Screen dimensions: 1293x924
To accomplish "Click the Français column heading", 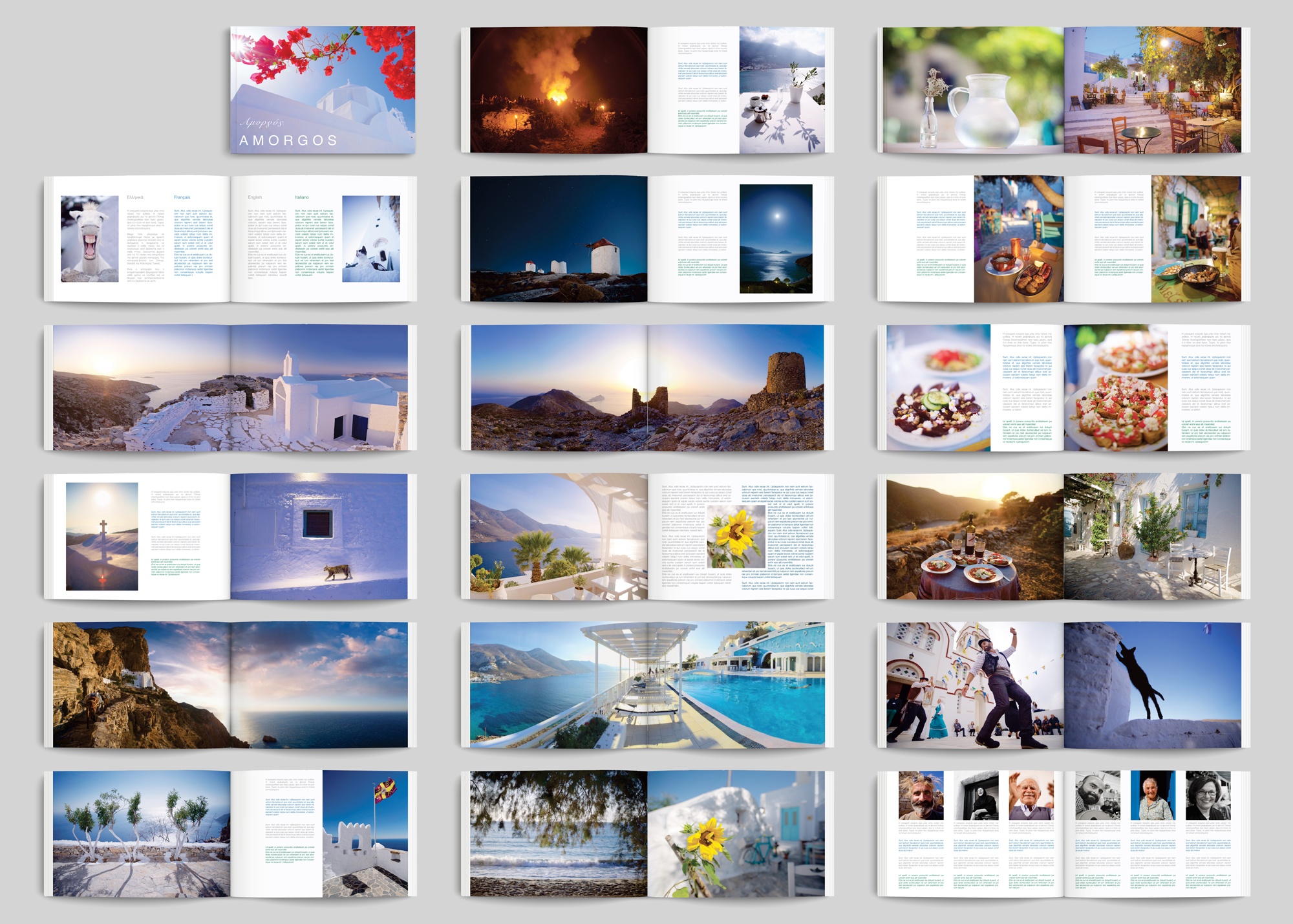I will [182, 197].
